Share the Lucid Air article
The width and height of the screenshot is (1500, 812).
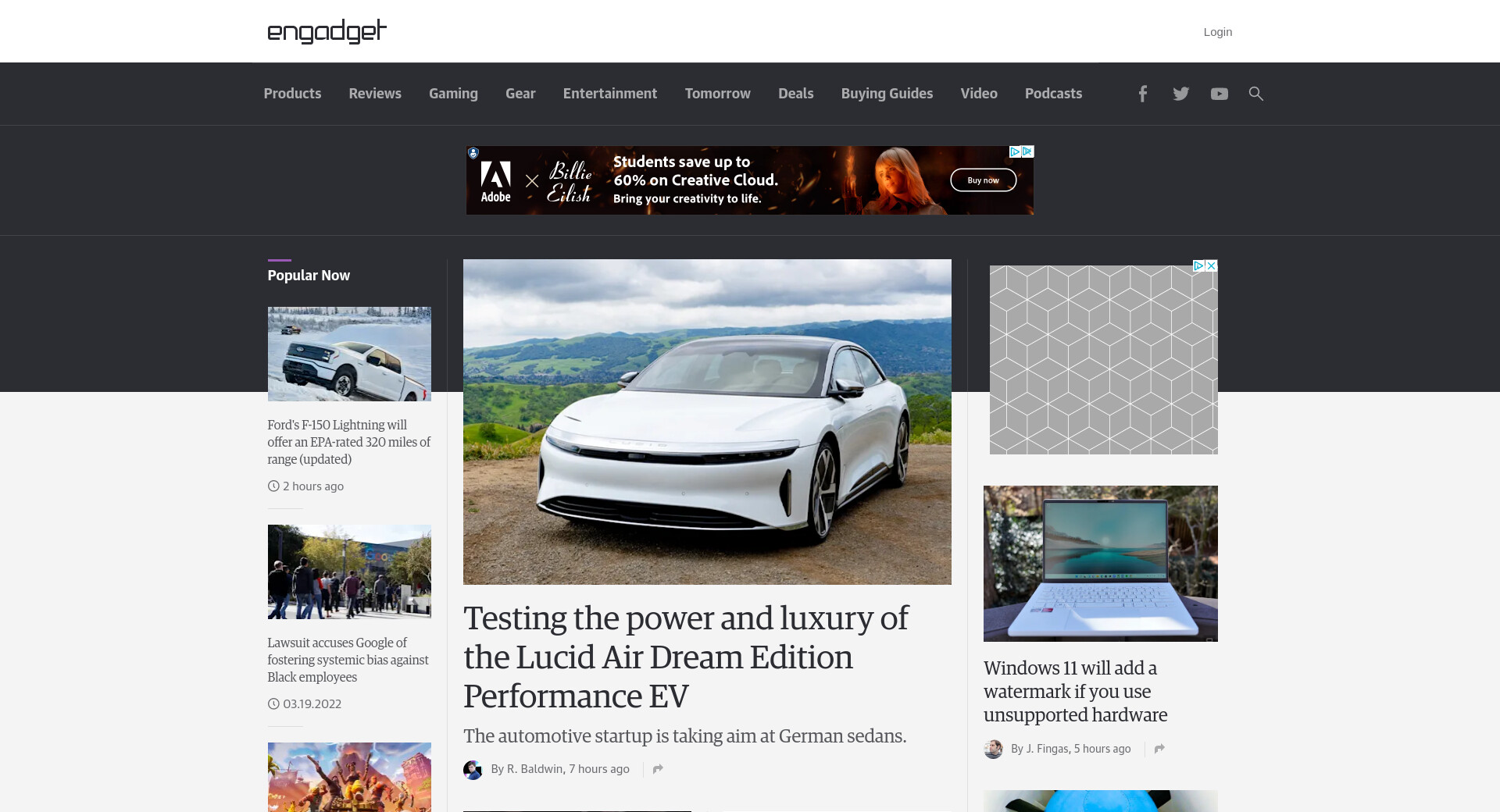[x=658, y=769]
